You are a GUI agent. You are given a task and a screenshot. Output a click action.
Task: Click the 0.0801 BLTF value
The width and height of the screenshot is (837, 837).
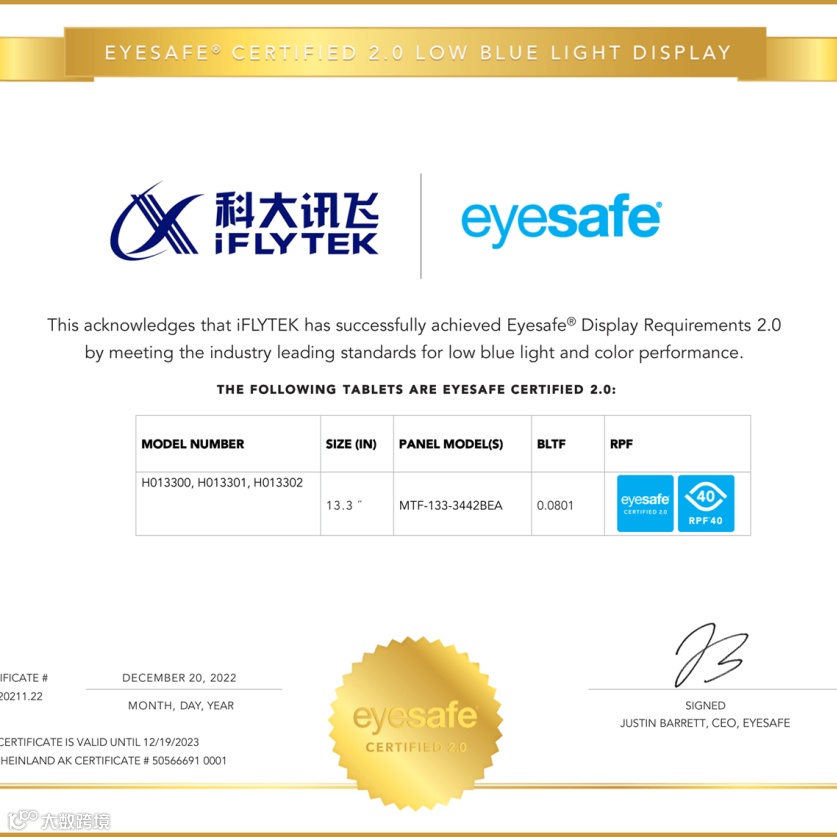point(555,506)
